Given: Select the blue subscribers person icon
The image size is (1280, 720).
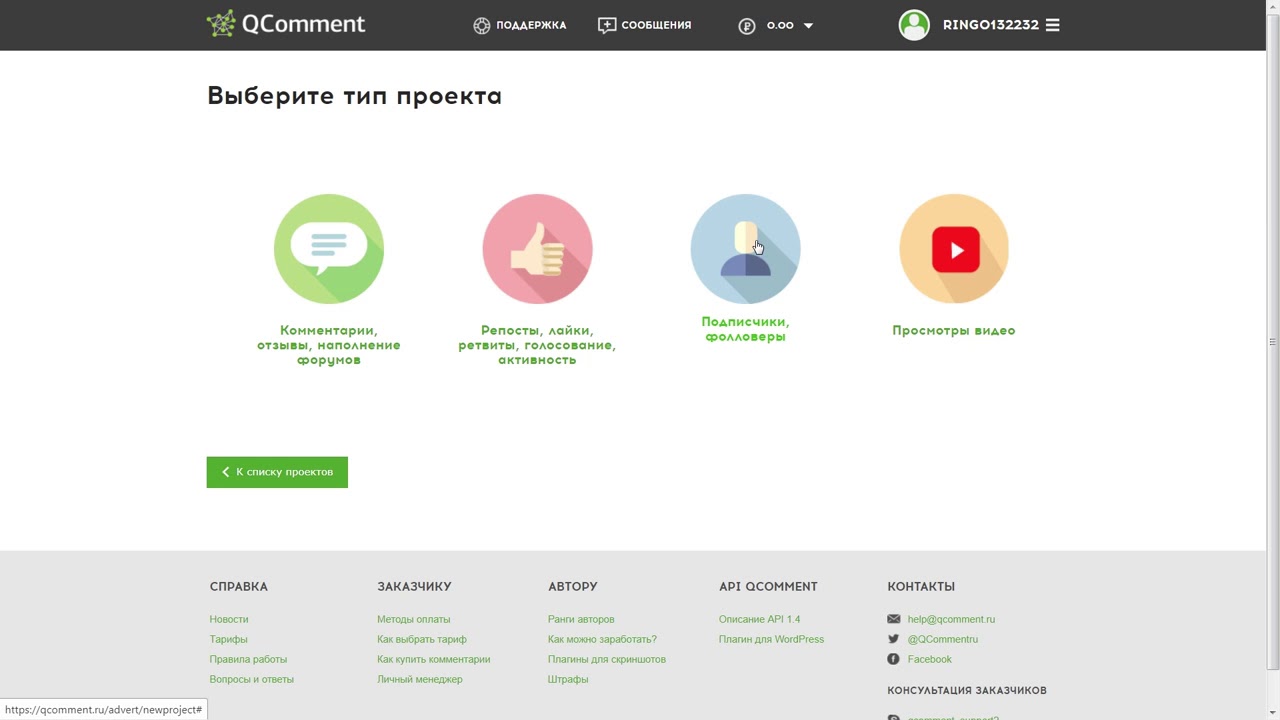Looking at the screenshot, I should point(745,249).
